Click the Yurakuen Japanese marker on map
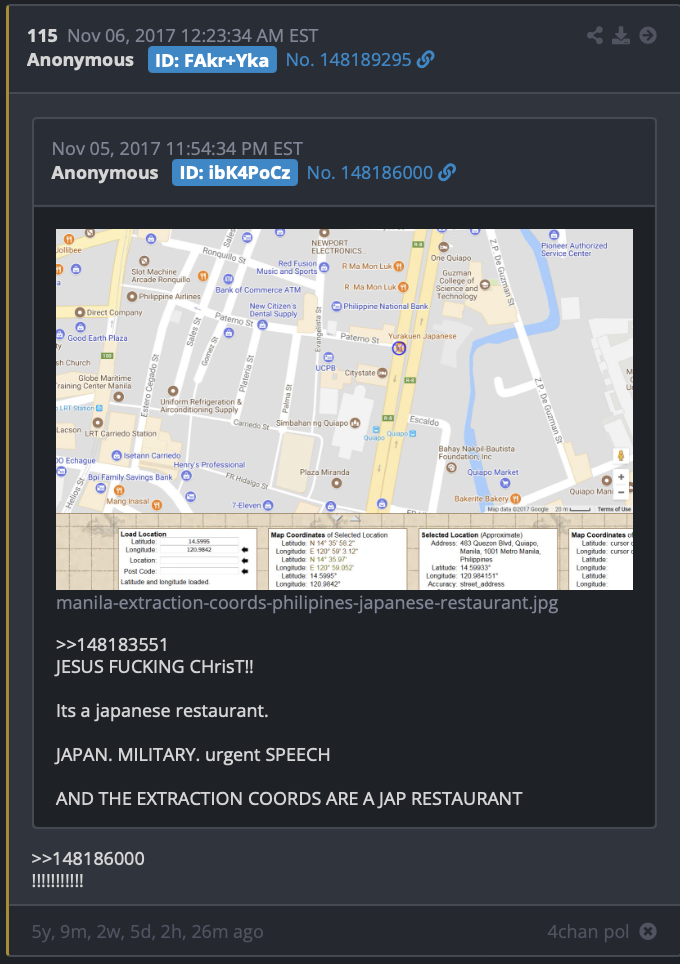Screen dimensions: 680x964 tap(399, 348)
